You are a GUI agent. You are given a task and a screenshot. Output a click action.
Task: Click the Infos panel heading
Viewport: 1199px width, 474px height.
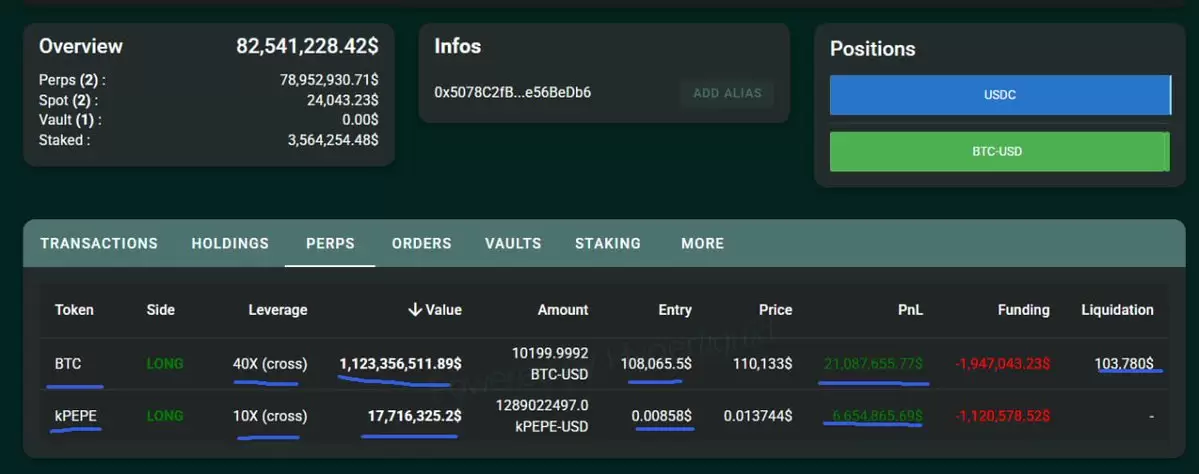pos(457,46)
